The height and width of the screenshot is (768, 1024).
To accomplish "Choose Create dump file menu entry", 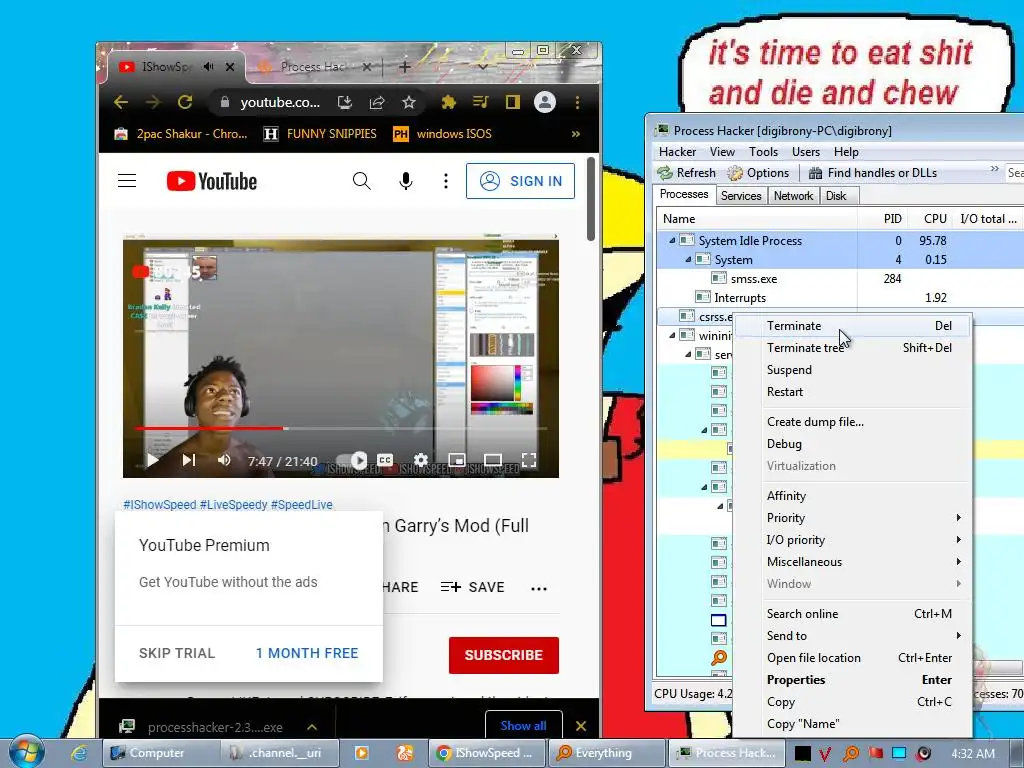I will 852,422.
